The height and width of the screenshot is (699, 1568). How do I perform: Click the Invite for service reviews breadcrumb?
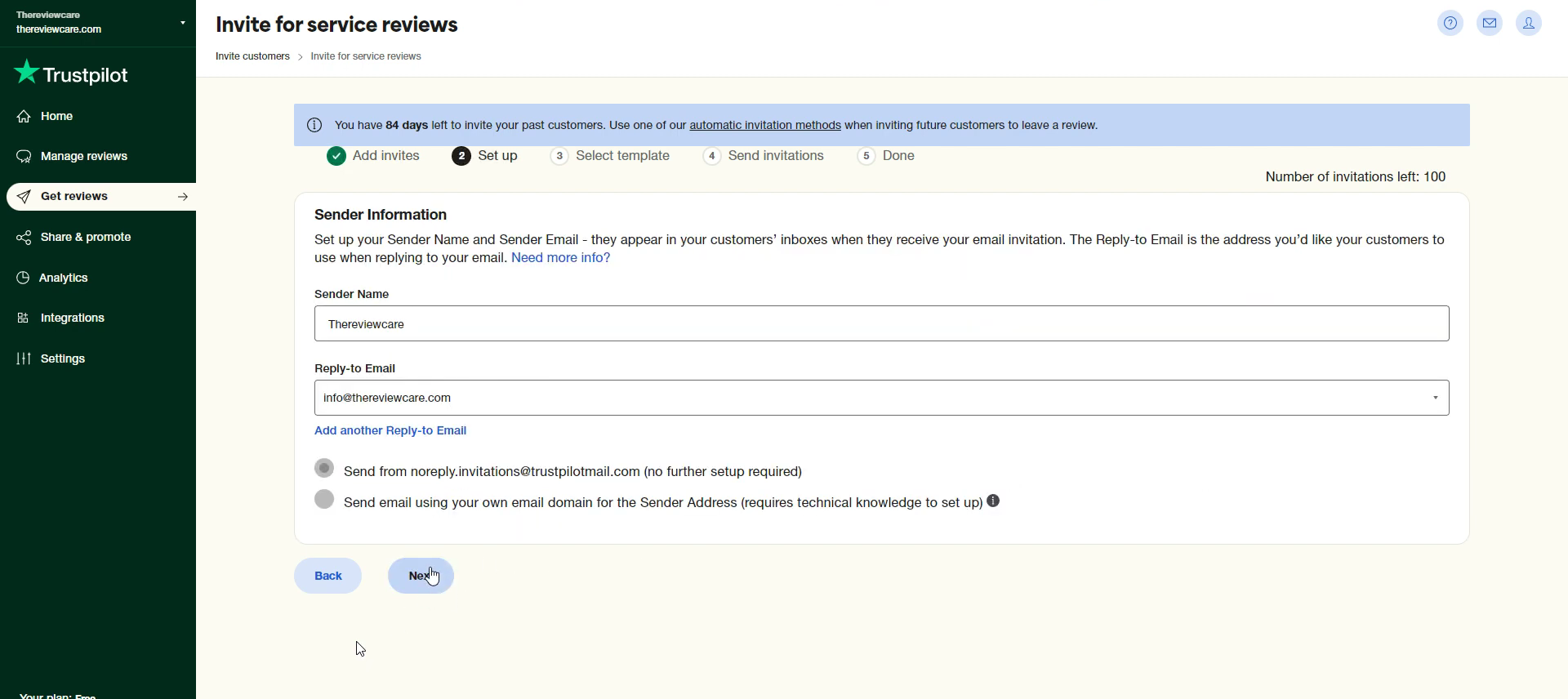366,57
